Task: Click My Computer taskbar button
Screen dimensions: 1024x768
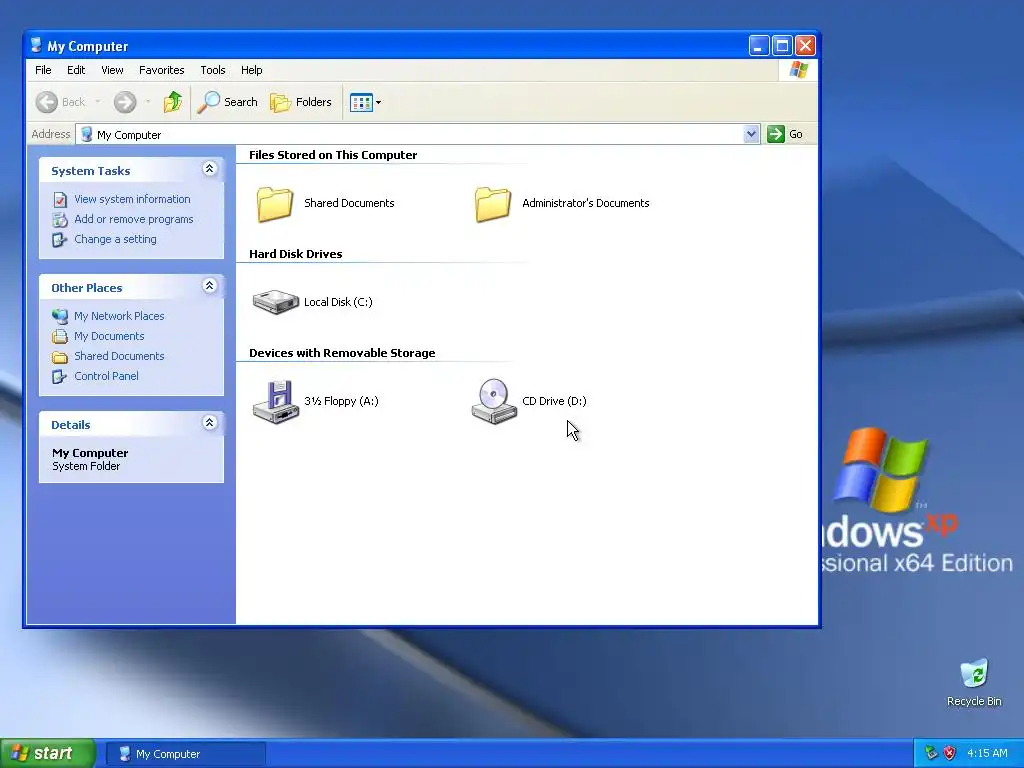Action: (185, 754)
